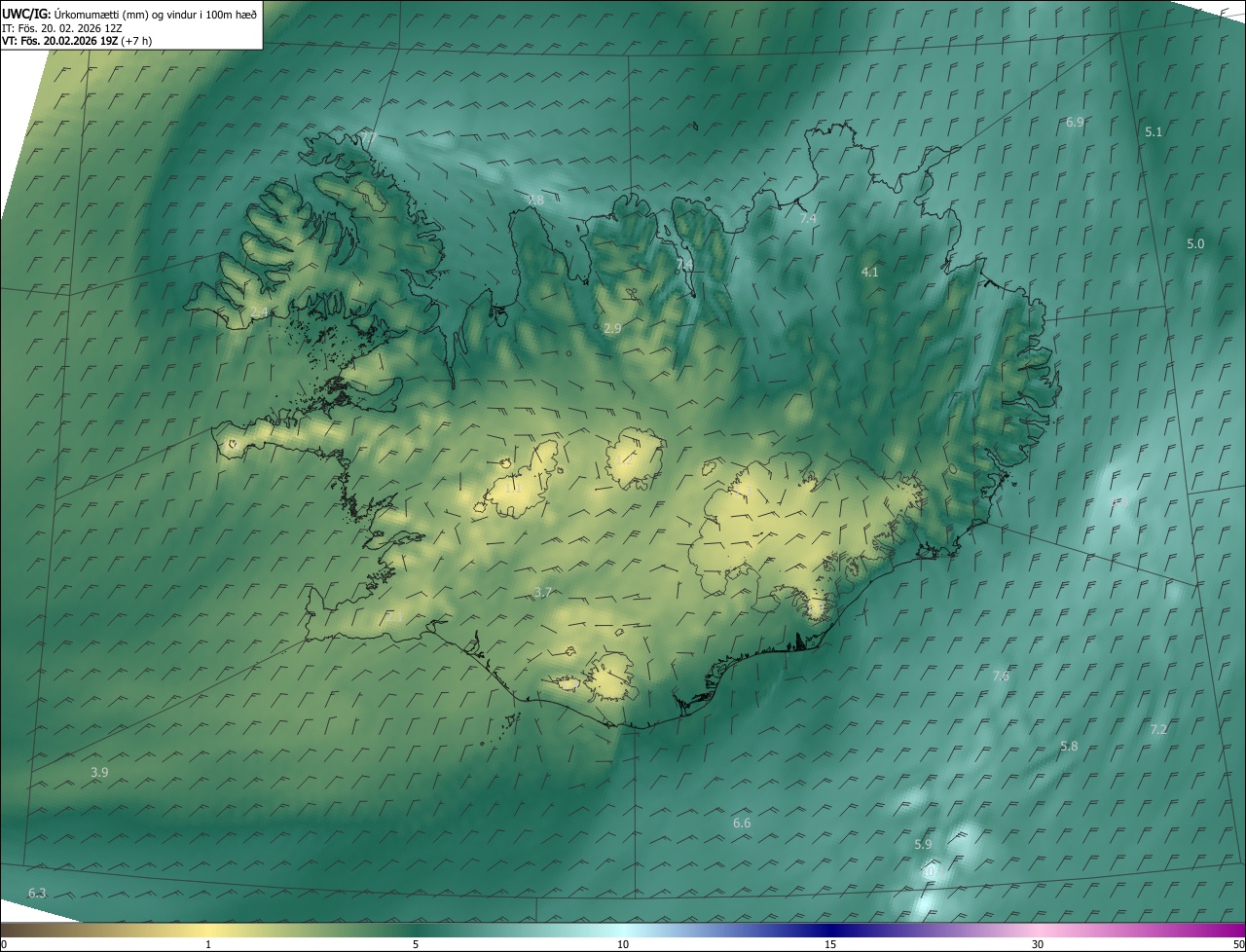Click the 2.9 value label on the map
This screenshot has height=952, width=1246.
[612, 329]
